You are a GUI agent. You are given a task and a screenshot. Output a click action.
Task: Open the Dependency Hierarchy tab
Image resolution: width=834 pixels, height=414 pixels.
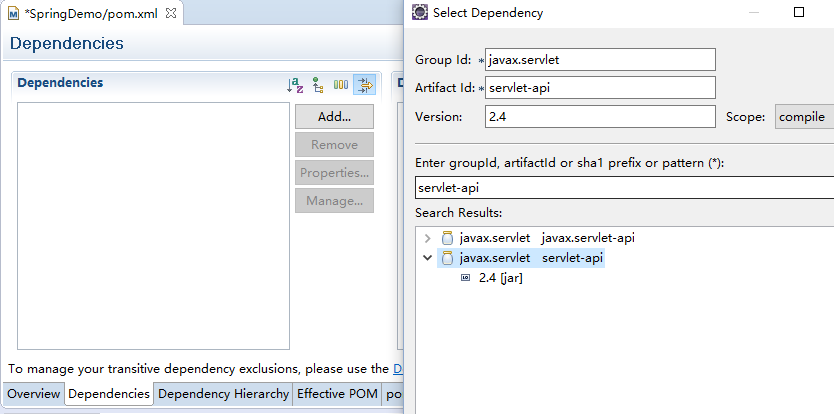[x=223, y=394]
